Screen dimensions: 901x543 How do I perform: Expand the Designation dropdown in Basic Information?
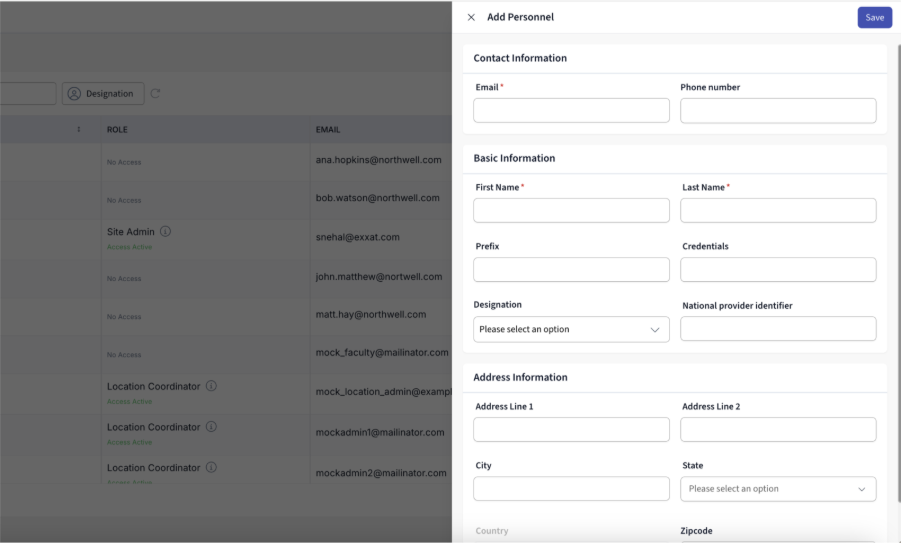point(571,329)
